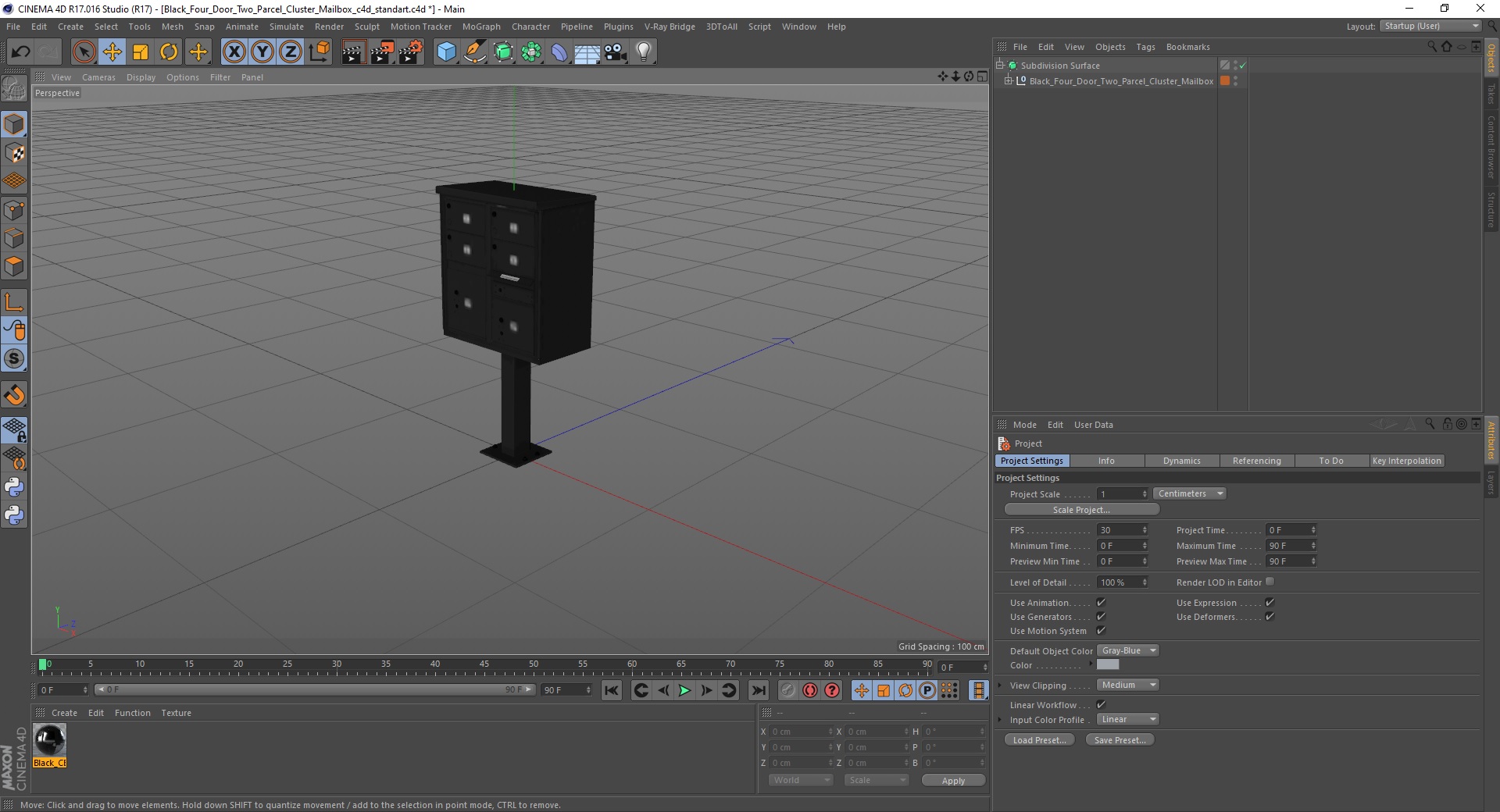The height and width of the screenshot is (812, 1500).
Task: Toggle Z axis lock icon
Action: 291,52
